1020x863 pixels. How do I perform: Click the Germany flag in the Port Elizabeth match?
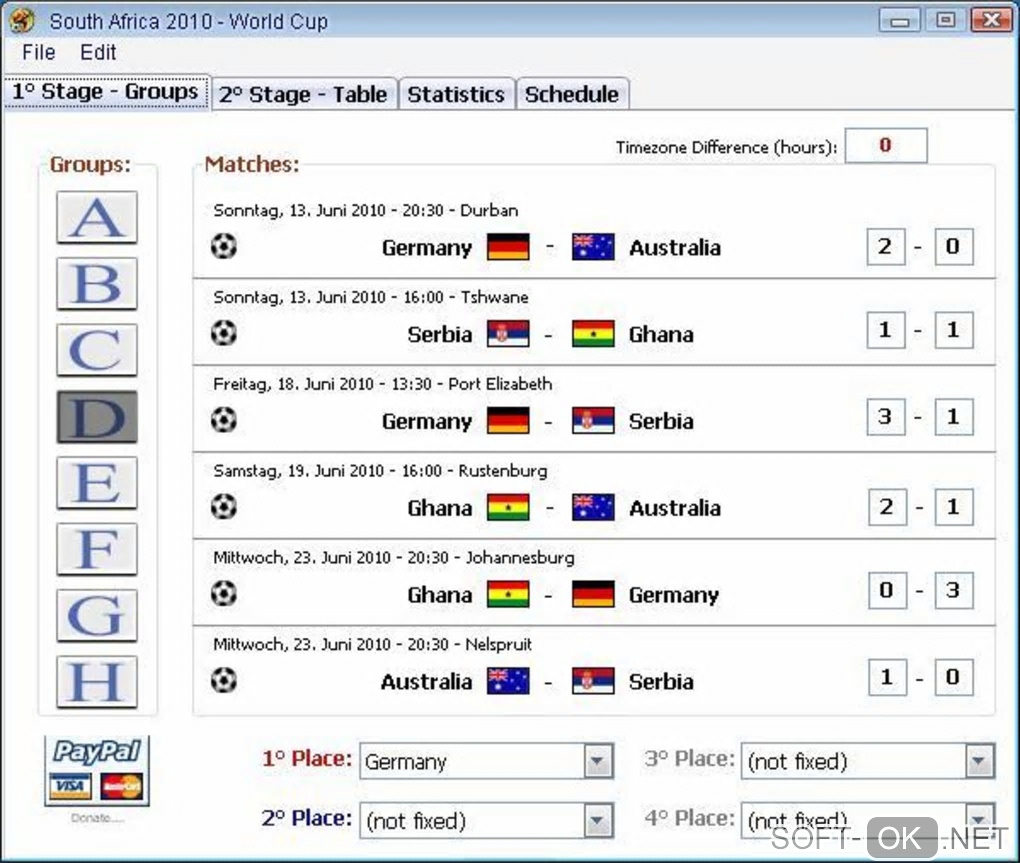[x=508, y=420]
